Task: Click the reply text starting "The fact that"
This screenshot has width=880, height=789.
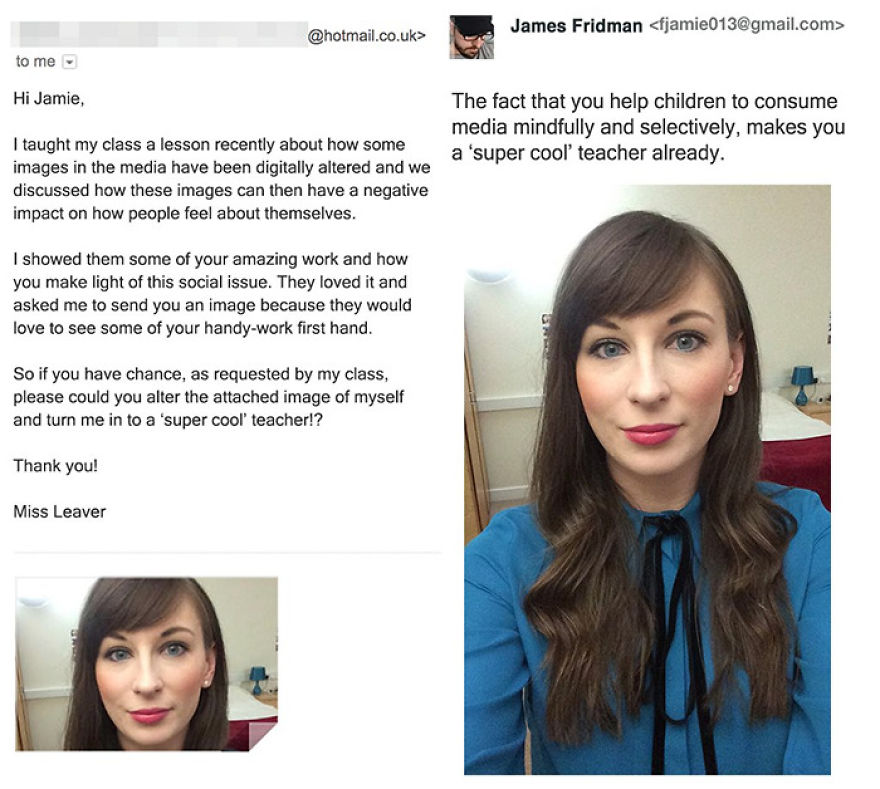Action: tap(648, 127)
